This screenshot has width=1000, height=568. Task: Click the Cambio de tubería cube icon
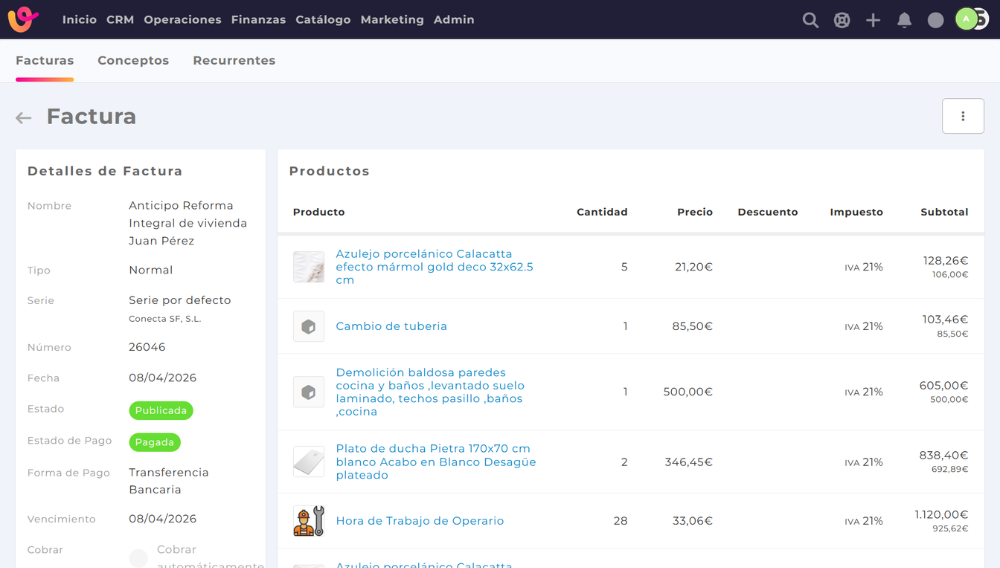(x=308, y=327)
